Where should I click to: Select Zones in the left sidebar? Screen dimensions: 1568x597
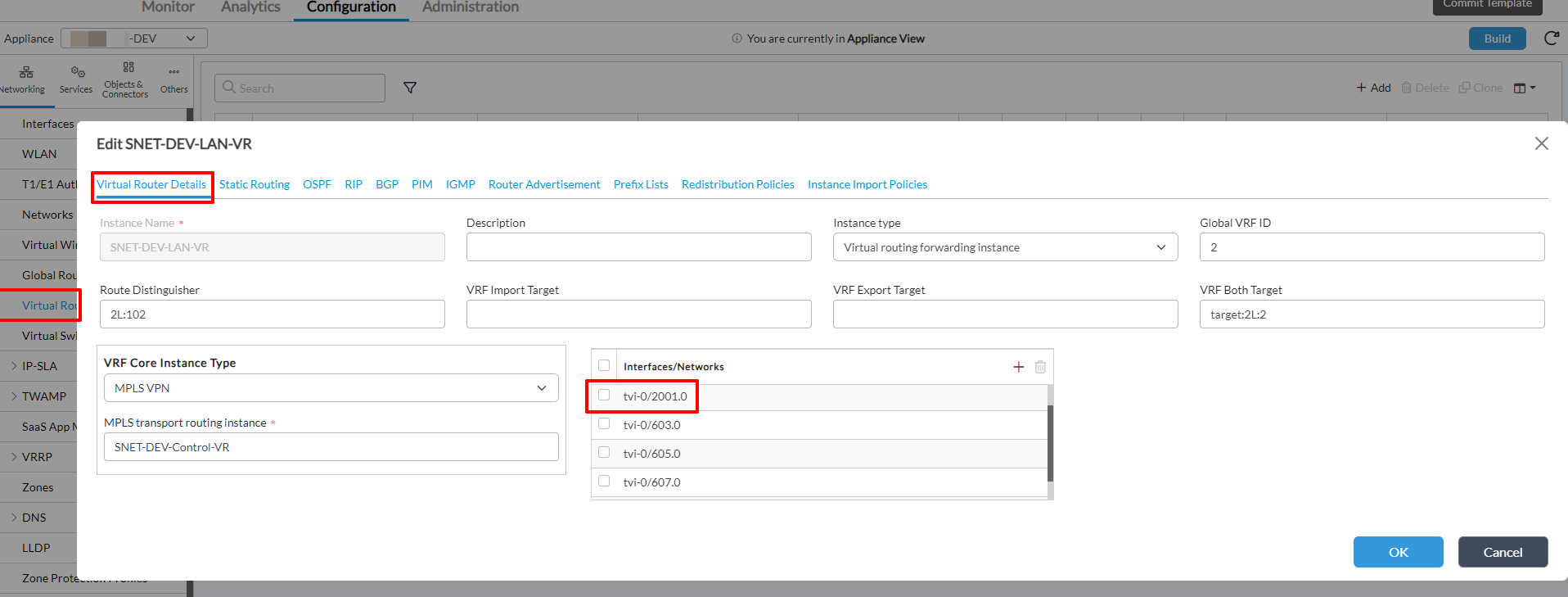click(38, 487)
